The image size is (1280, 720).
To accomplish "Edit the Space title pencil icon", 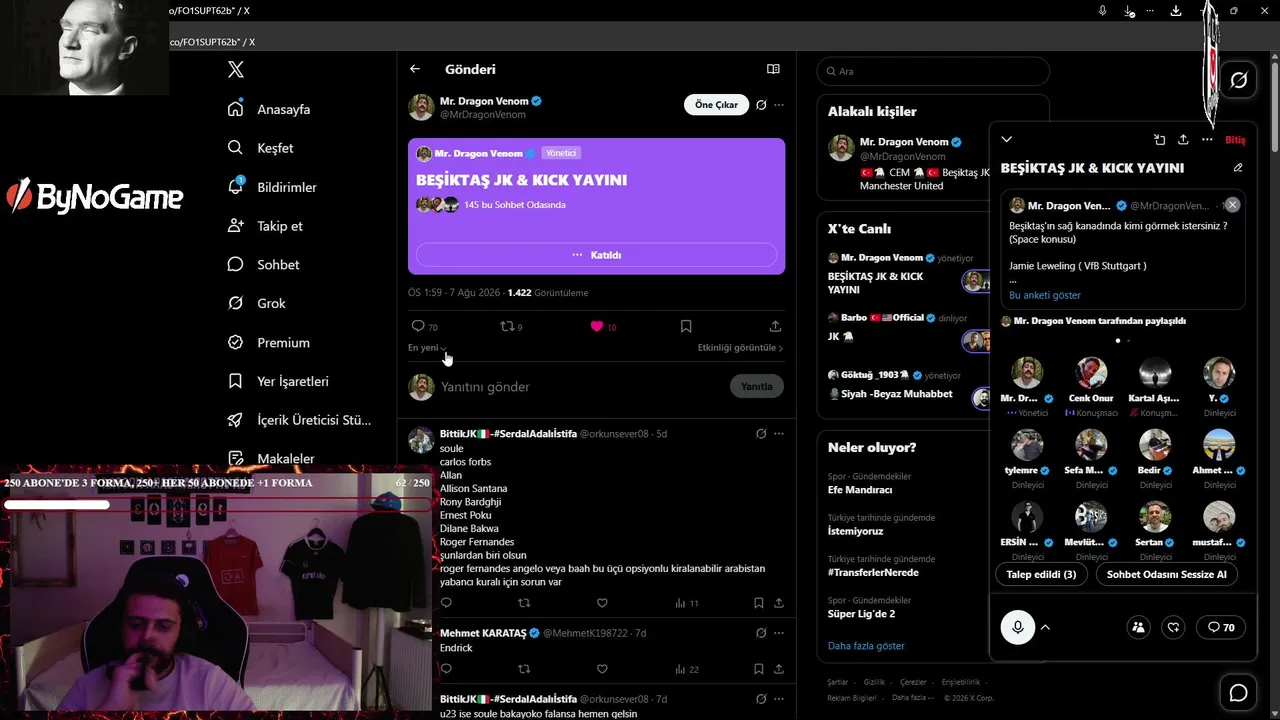I will [x=1238, y=168].
